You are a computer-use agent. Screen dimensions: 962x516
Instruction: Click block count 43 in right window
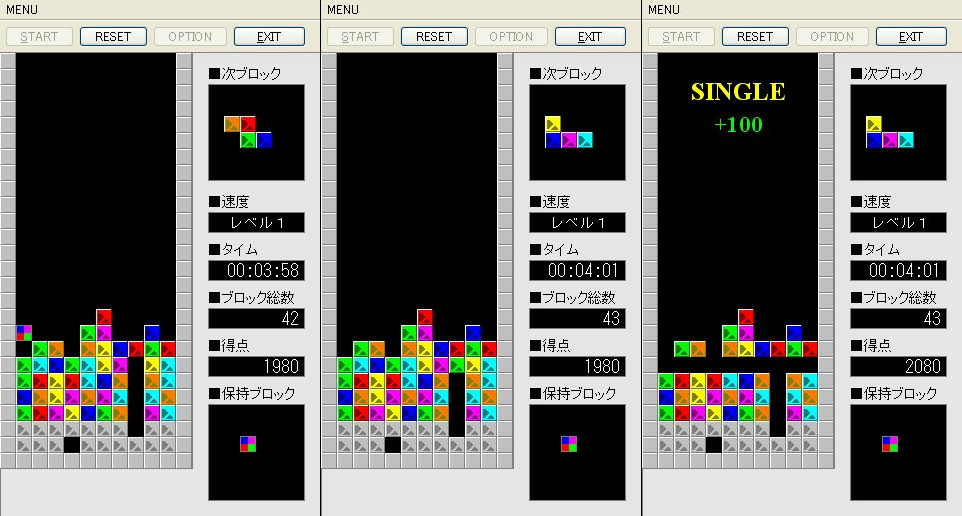coord(898,318)
